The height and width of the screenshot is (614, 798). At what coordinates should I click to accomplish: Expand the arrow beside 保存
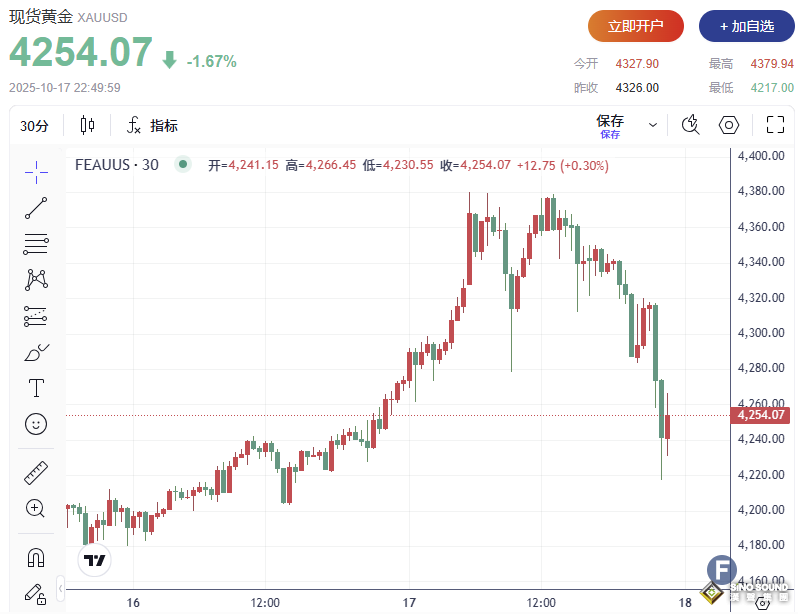pos(653,125)
